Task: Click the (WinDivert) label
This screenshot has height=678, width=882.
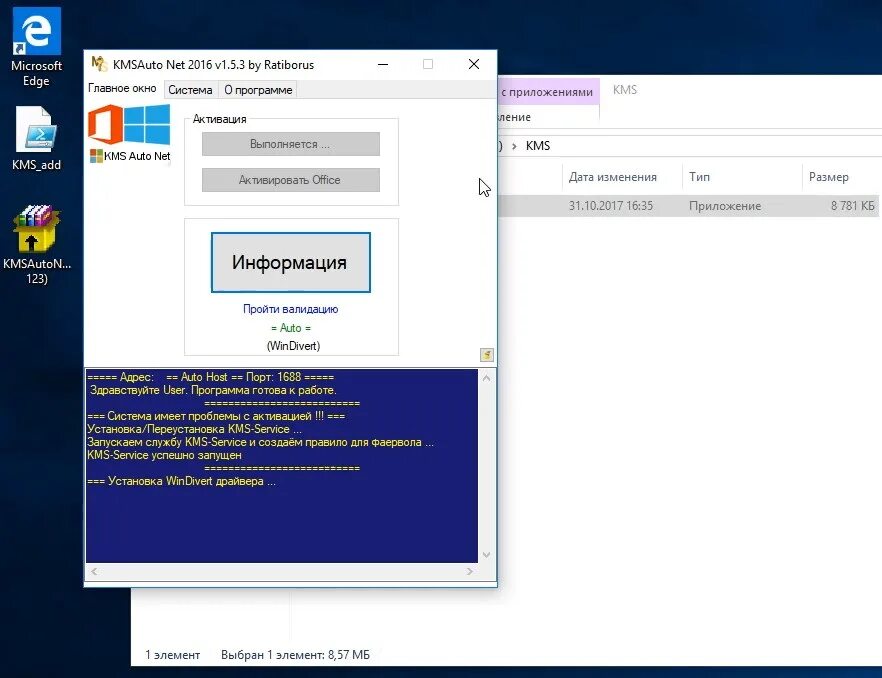Action: 293,346
